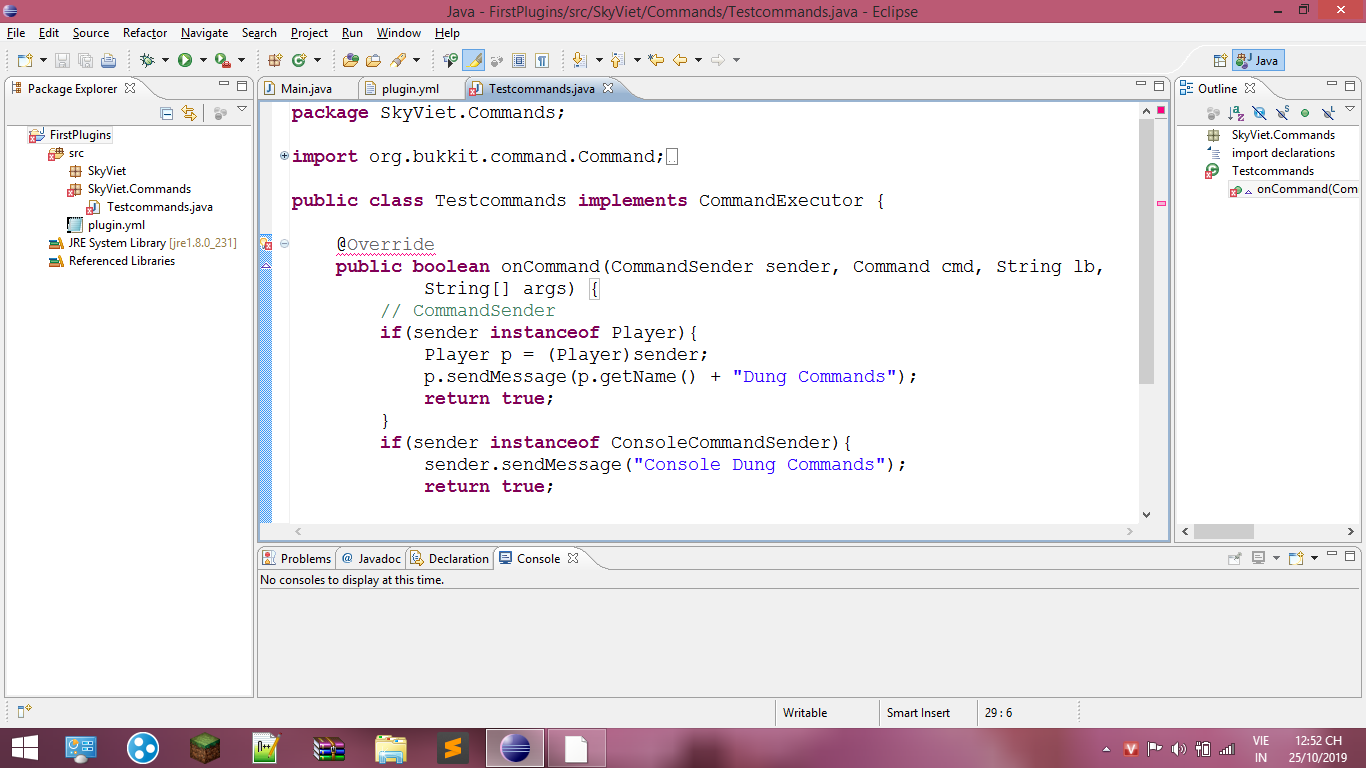Toggle Mark Occurrences highlighter button
This screenshot has width=1366, height=768.
tap(473, 60)
